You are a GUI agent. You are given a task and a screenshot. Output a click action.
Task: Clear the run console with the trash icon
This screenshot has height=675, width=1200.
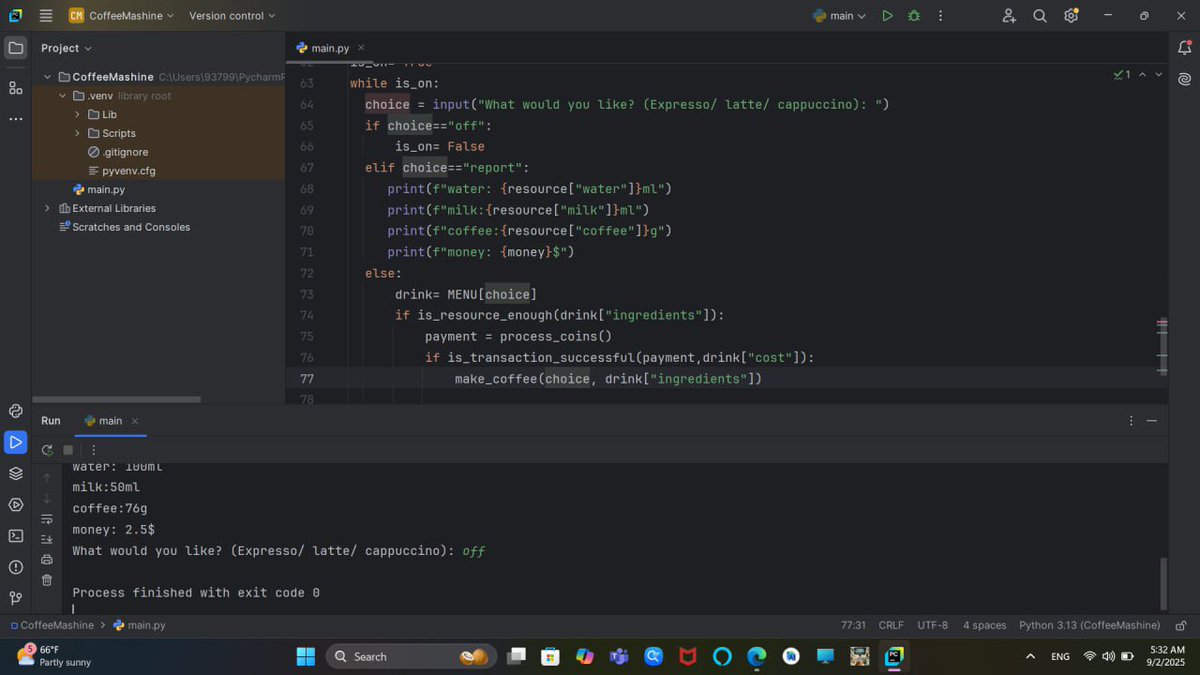(47, 580)
